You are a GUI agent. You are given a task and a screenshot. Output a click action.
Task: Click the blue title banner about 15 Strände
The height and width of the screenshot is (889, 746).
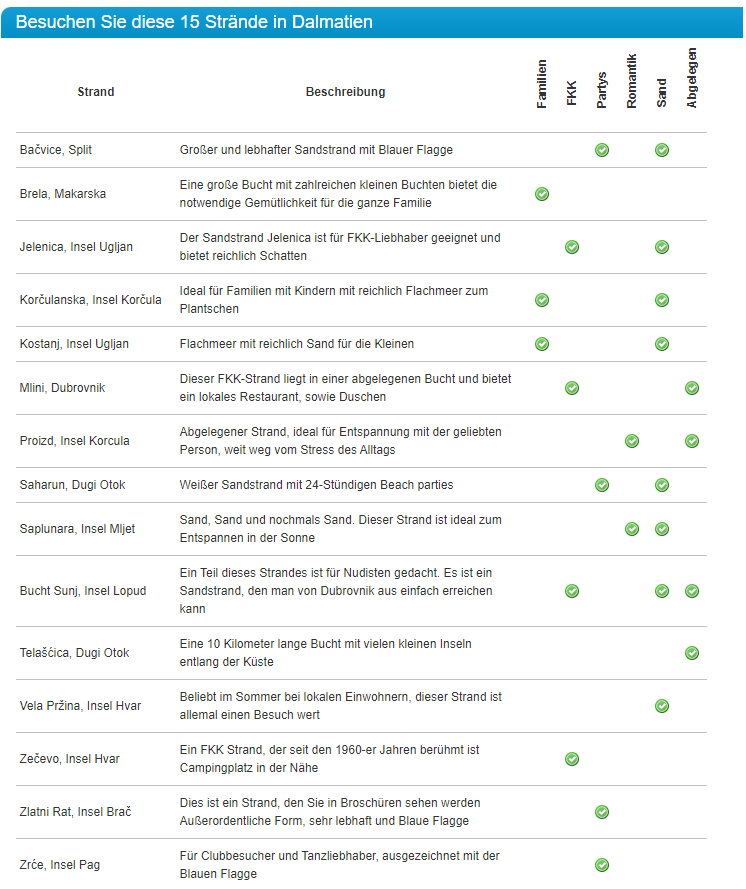point(372,22)
